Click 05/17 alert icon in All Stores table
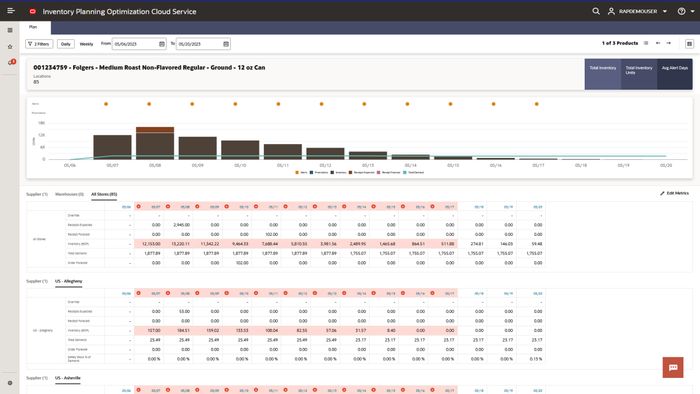This screenshot has height=394, width=700. [432, 207]
